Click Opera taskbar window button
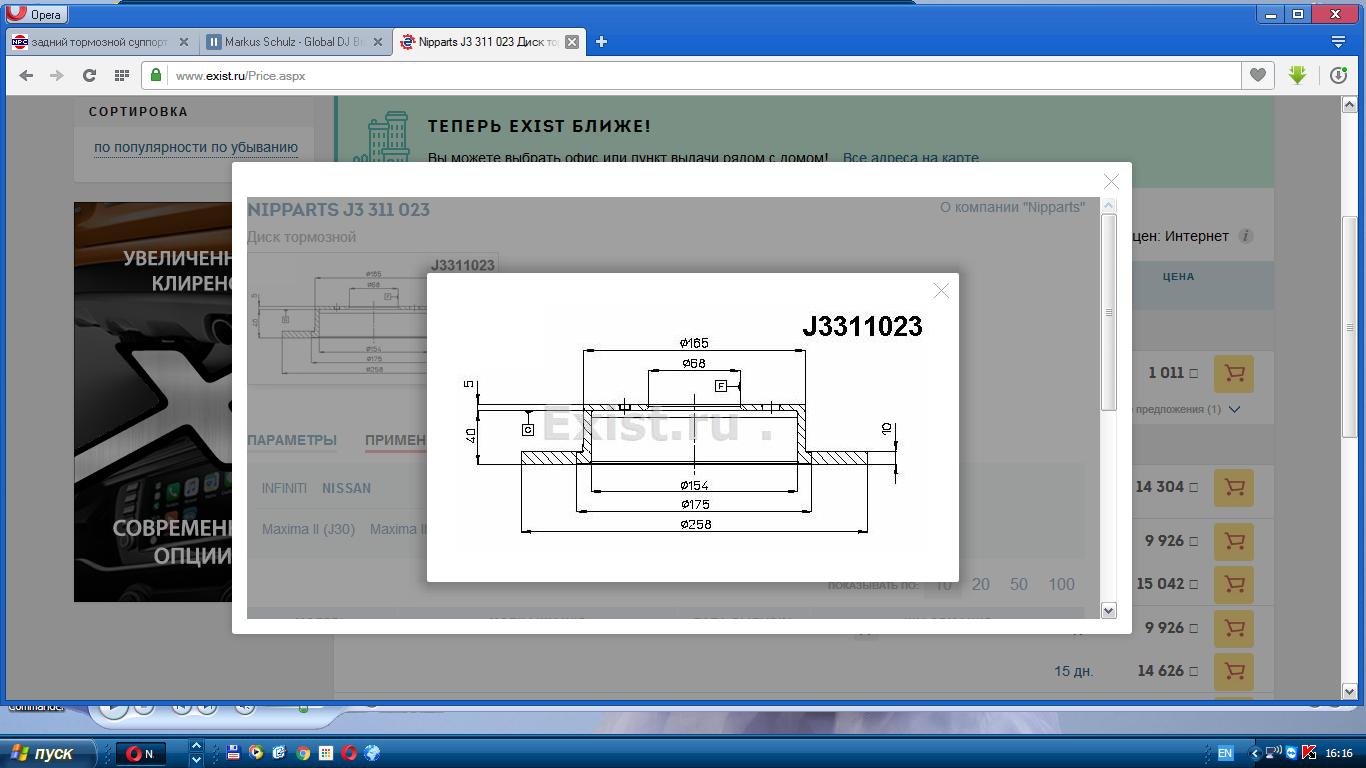 point(141,753)
